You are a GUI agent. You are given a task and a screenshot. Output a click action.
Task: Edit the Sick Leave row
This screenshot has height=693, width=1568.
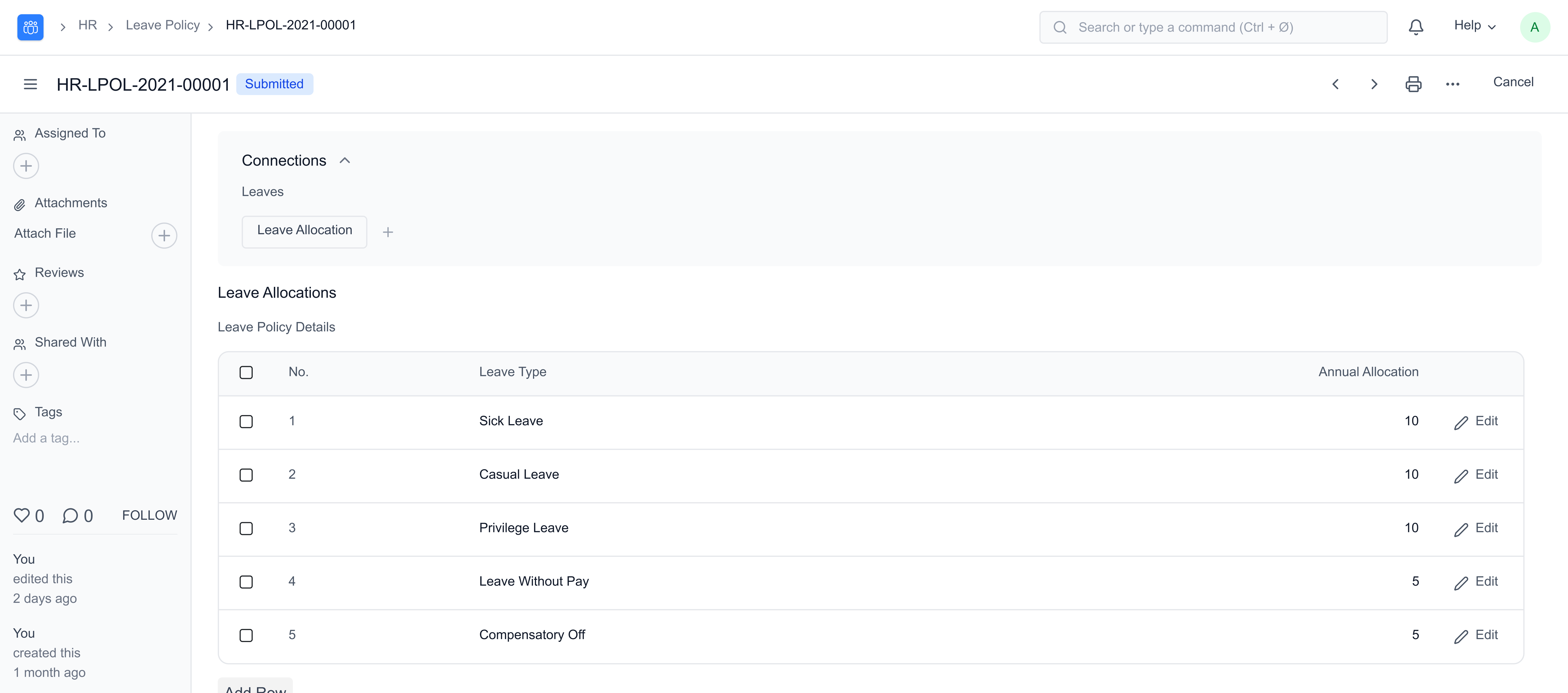(1476, 421)
